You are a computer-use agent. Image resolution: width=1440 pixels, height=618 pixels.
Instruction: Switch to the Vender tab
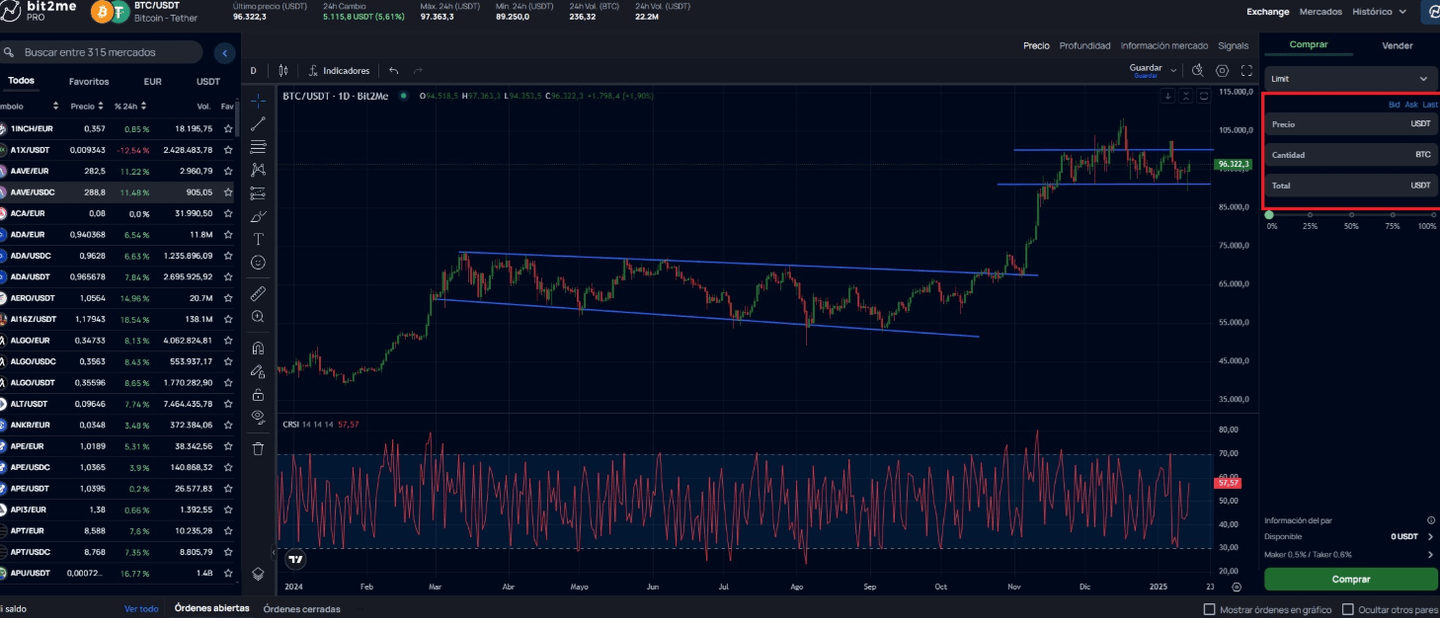click(x=1396, y=45)
